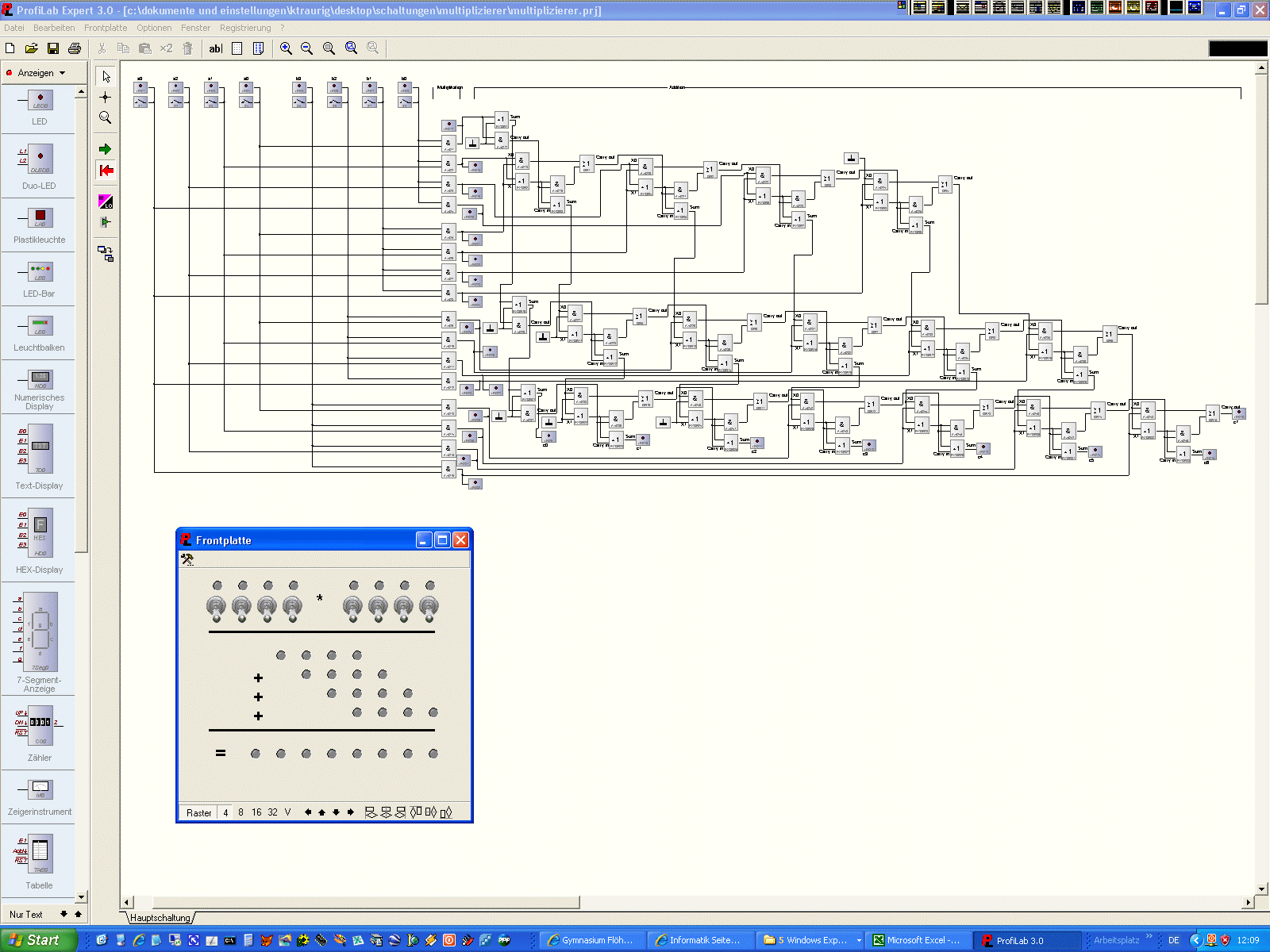Click the red stop arrow icon

point(106,170)
